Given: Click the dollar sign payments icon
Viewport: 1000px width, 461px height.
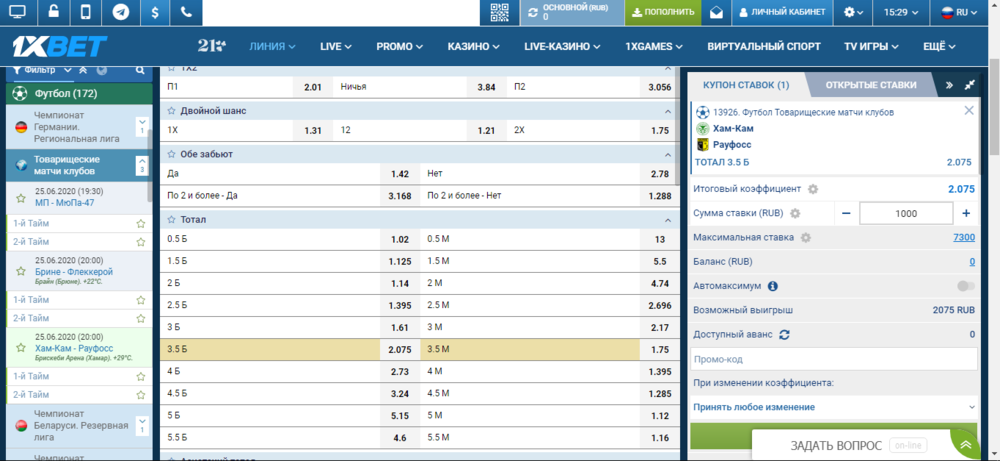Looking at the screenshot, I should 155,12.
